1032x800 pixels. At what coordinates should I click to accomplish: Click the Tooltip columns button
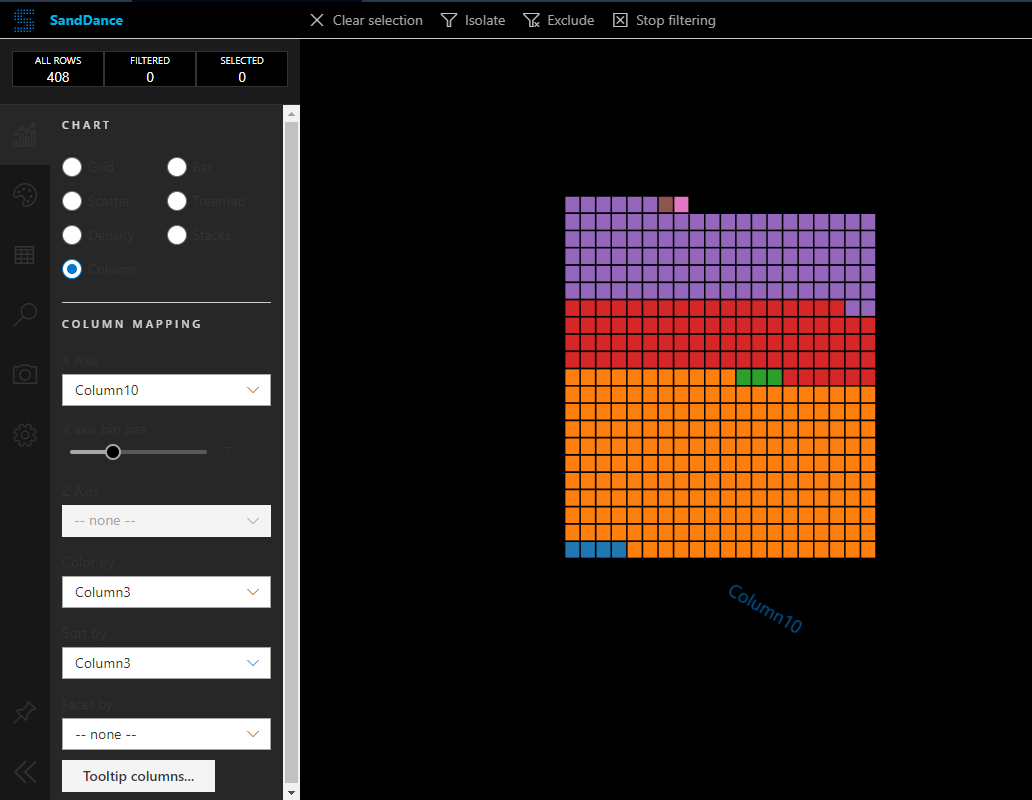(x=138, y=775)
